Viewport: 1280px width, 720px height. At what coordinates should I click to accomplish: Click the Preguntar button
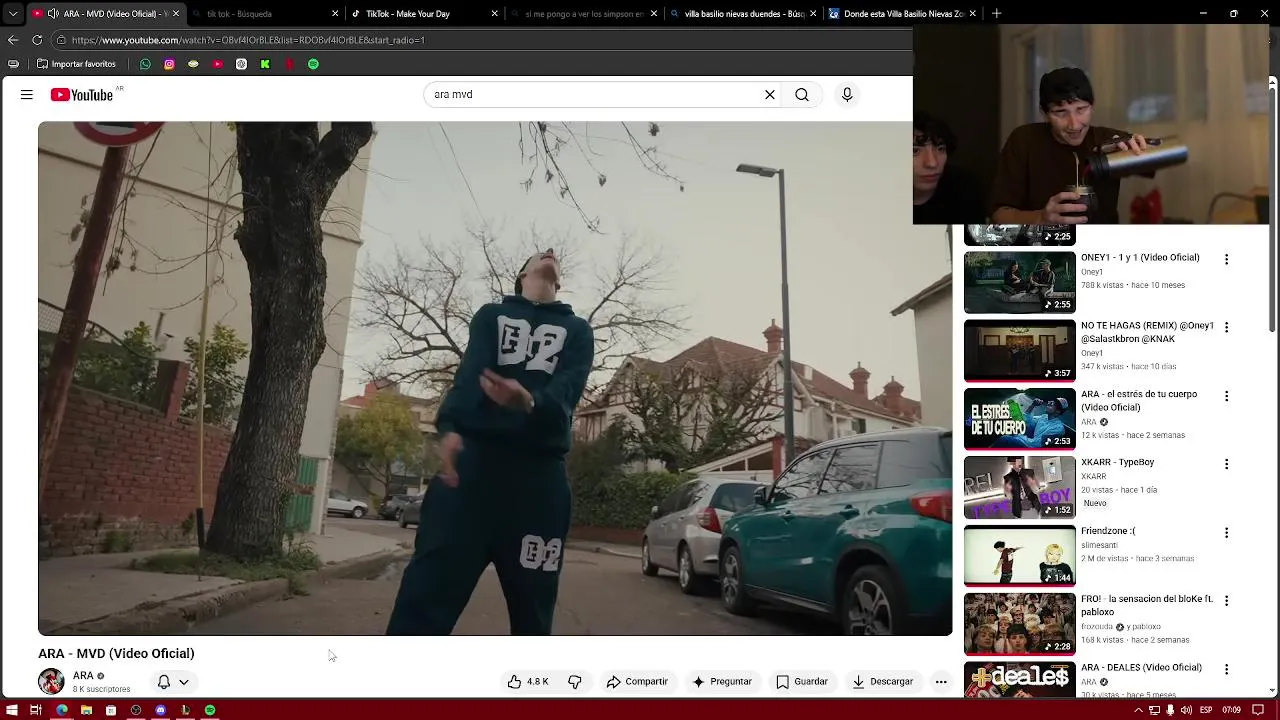pyautogui.click(x=721, y=682)
